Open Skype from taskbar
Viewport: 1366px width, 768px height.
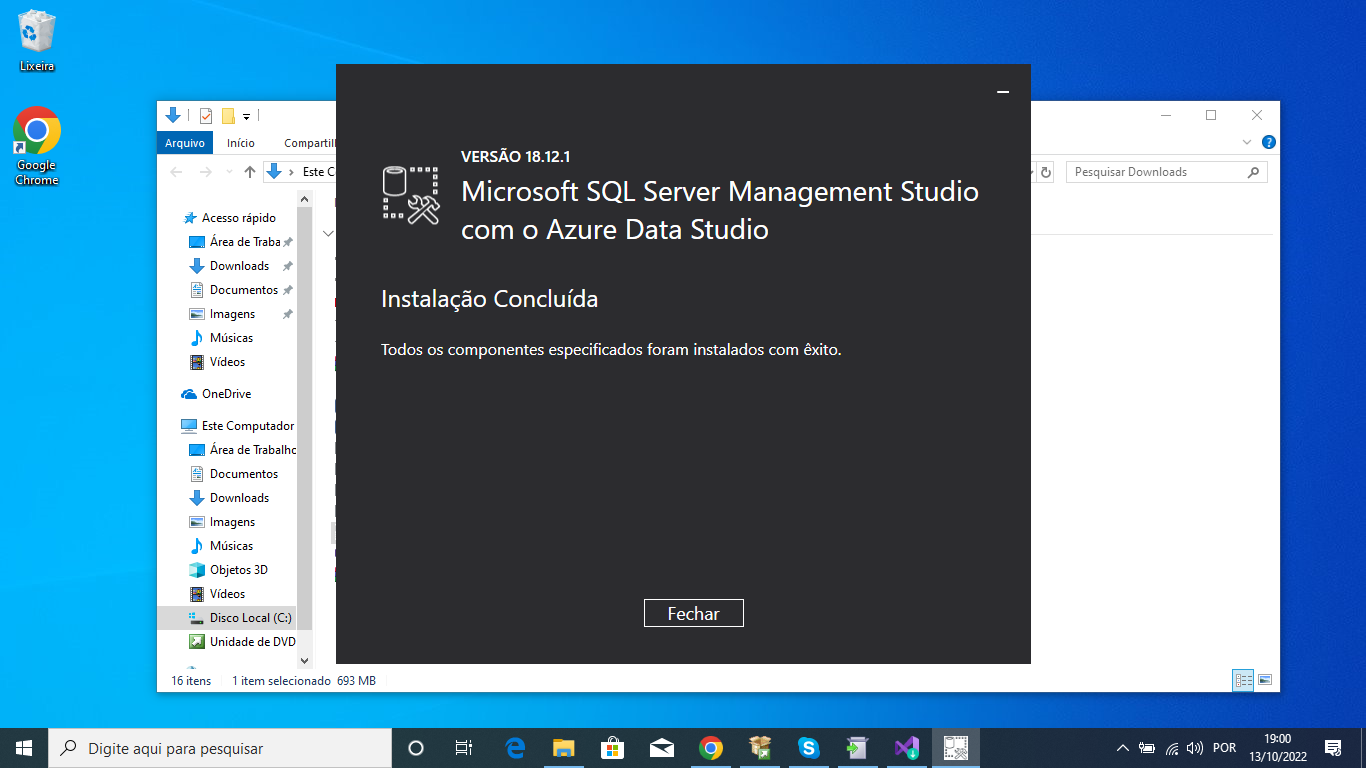[x=809, y=748]
